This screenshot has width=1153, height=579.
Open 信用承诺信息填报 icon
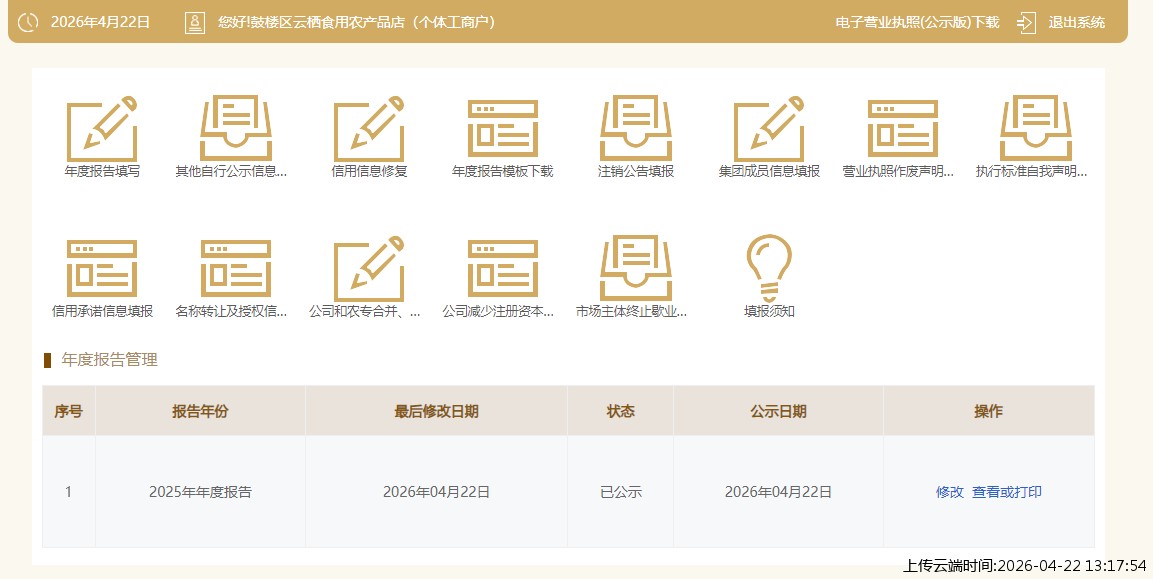click(x=102, y=269)
